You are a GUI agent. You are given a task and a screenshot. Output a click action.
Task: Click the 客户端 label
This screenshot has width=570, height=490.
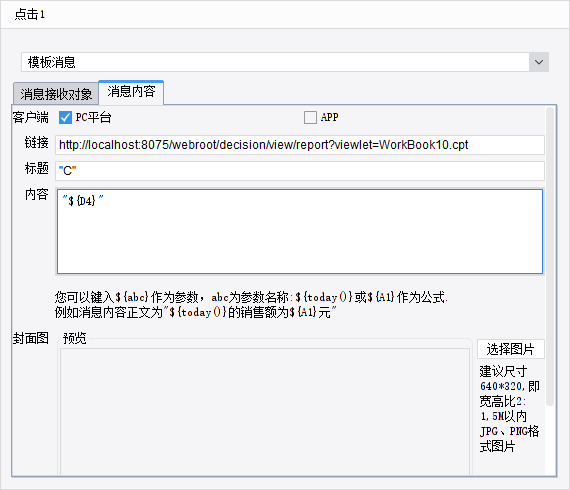[x=31, y=117]
